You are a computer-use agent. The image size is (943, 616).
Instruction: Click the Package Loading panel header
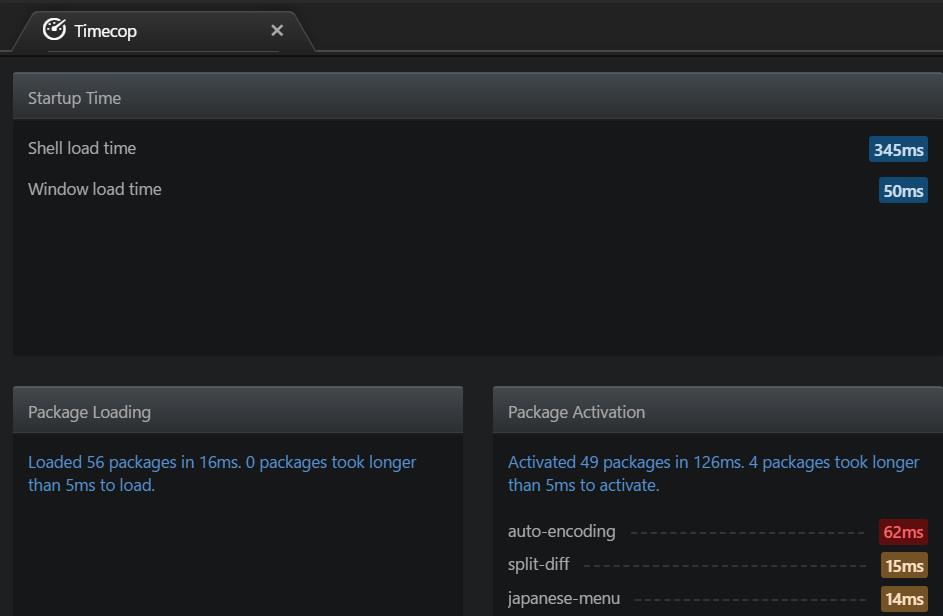(238, 410)
